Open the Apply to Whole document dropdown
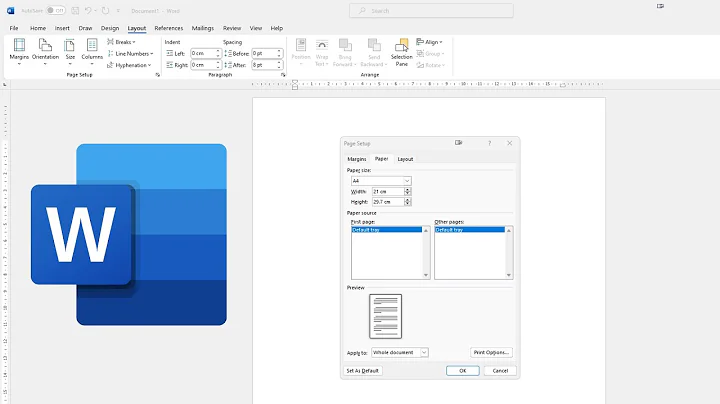The width and height of the screenshot is (720, 404). click(399, 353)
